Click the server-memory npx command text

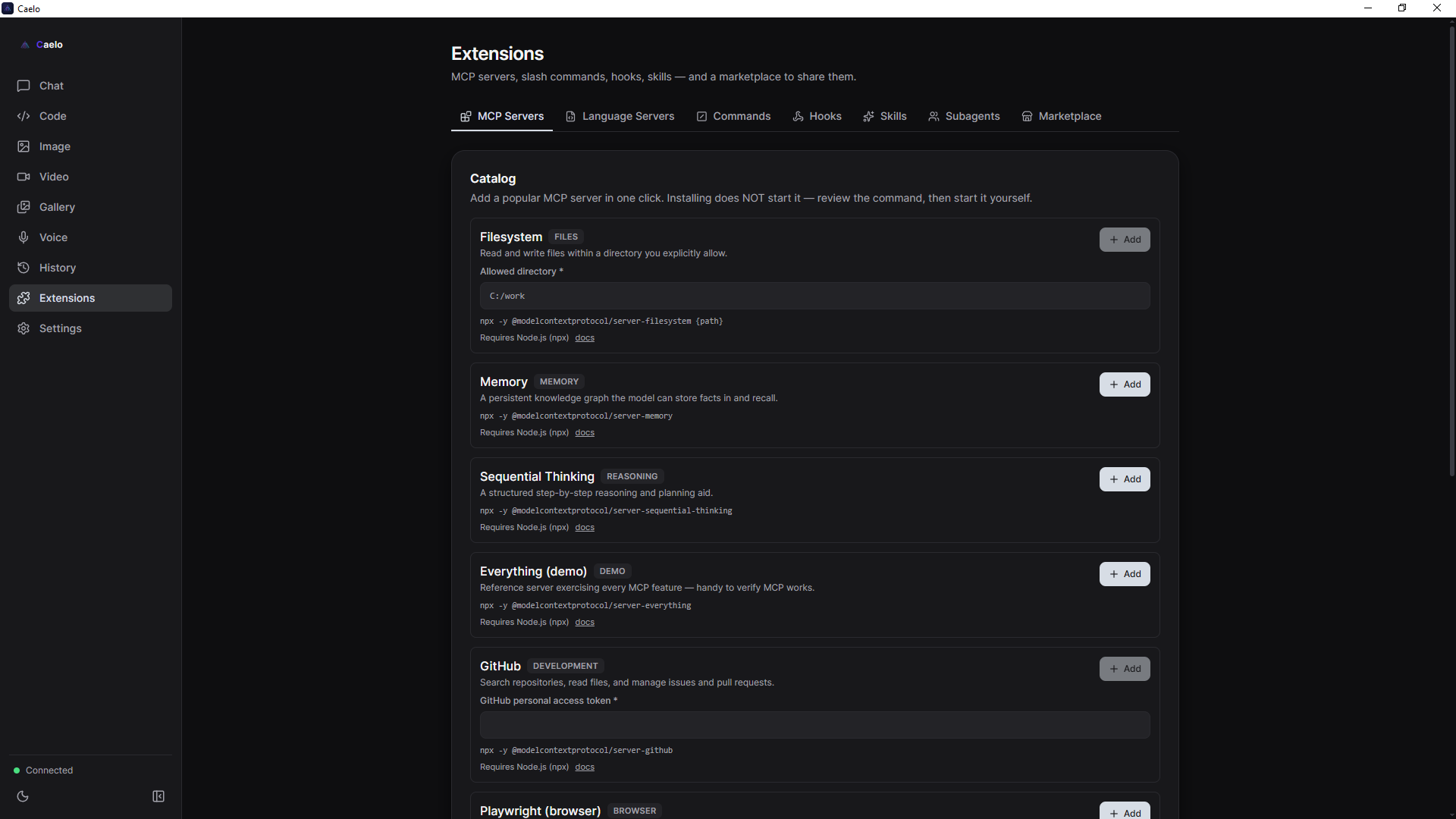[576, 416]
